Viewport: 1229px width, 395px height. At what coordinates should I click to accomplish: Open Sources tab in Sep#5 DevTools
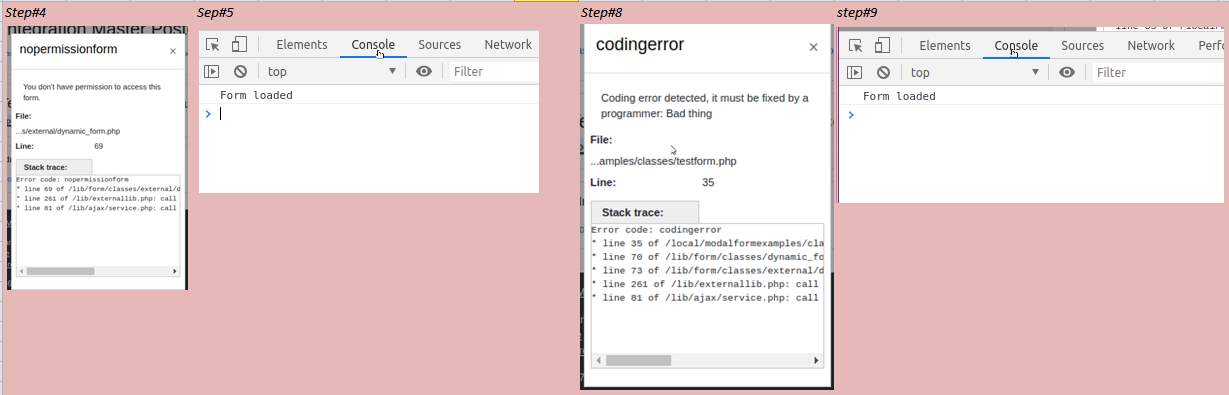click(440, 44)
